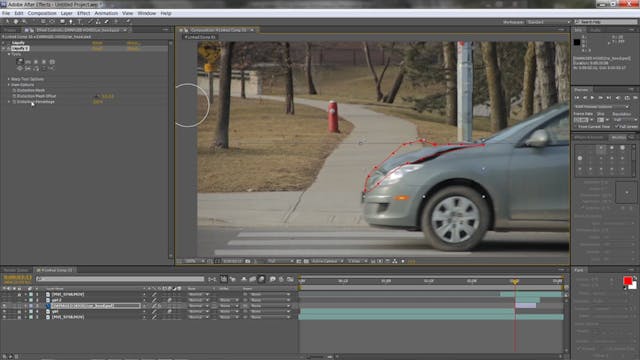Viewport: 640px width, 360px height.
Task: Jump to first frame in Preview panel
Action: point(577,98)
